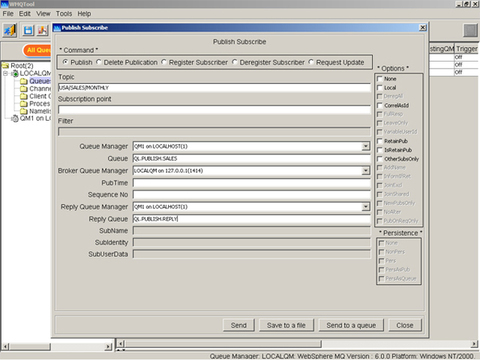
Task: Select the Delete Publication radio button
Action: click(99, 62)
